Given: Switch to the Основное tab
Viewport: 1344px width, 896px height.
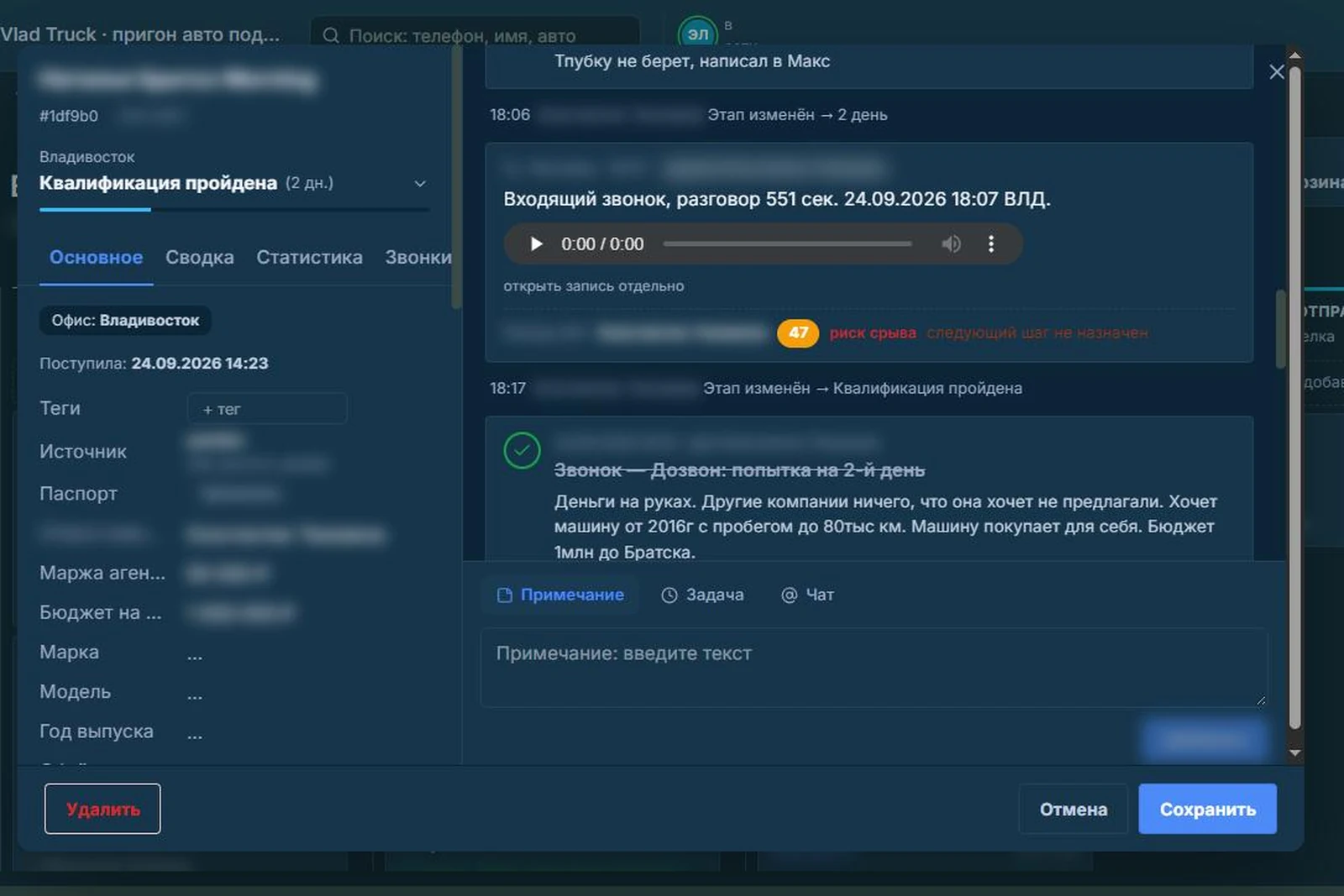Looking at the screenshot, I should click(96, 257).
